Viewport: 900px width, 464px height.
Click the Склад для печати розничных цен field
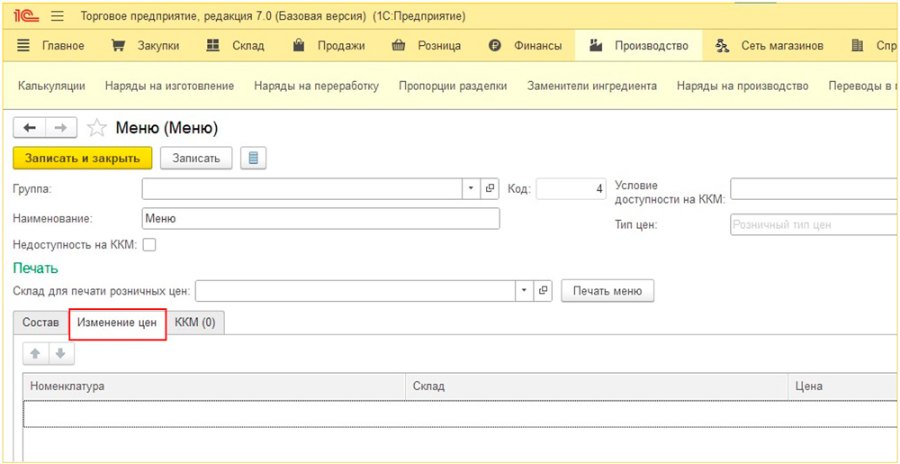coord(355,291)
